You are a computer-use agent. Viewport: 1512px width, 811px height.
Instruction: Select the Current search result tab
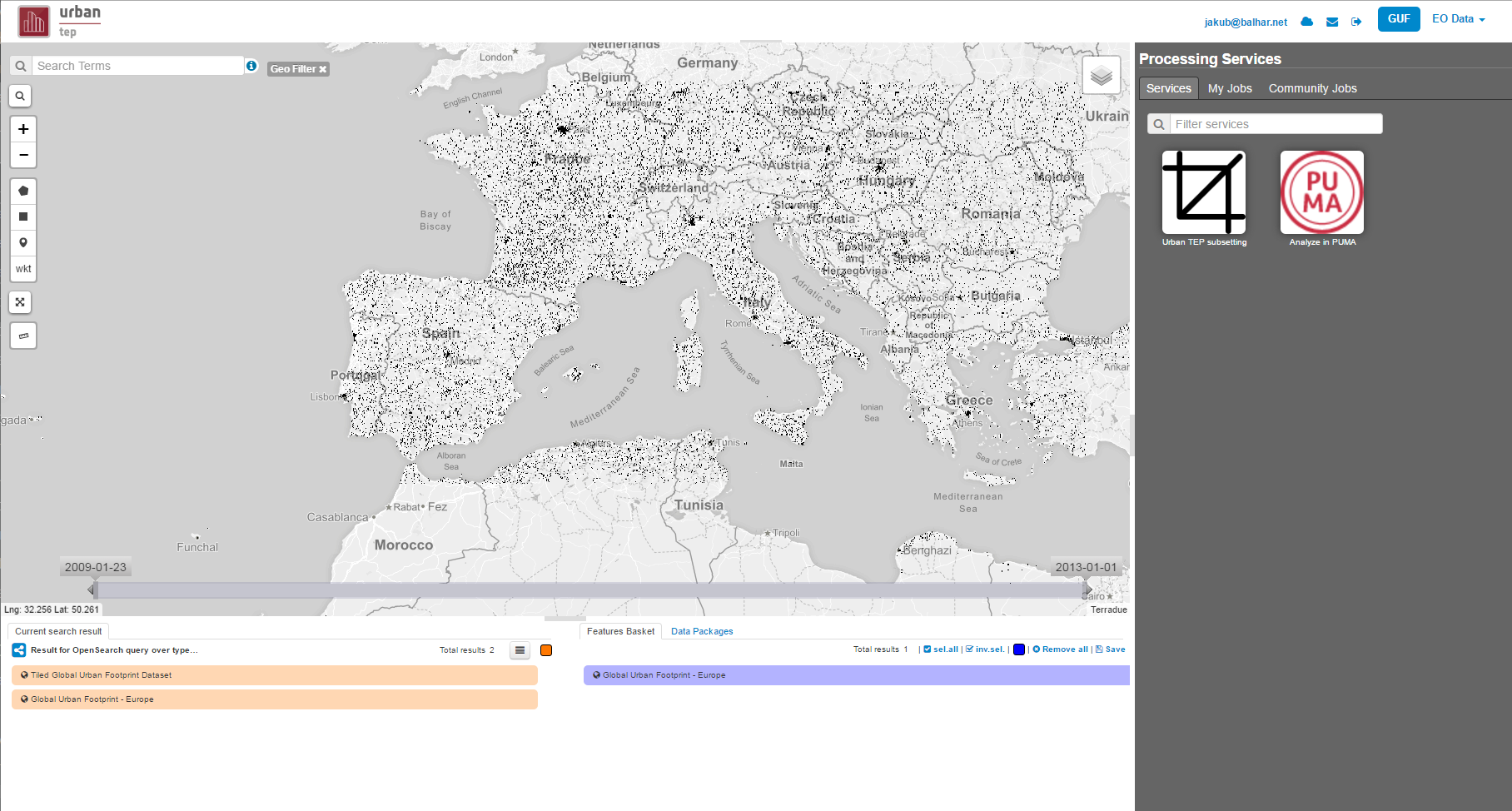point(58,631)
